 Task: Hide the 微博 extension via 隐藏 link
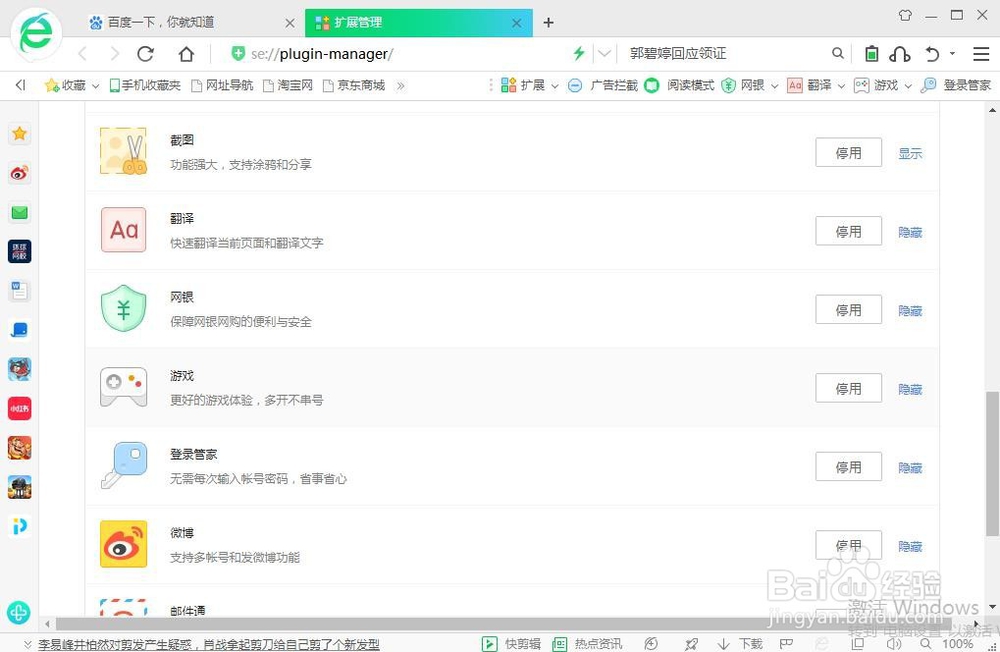[910, 546]
